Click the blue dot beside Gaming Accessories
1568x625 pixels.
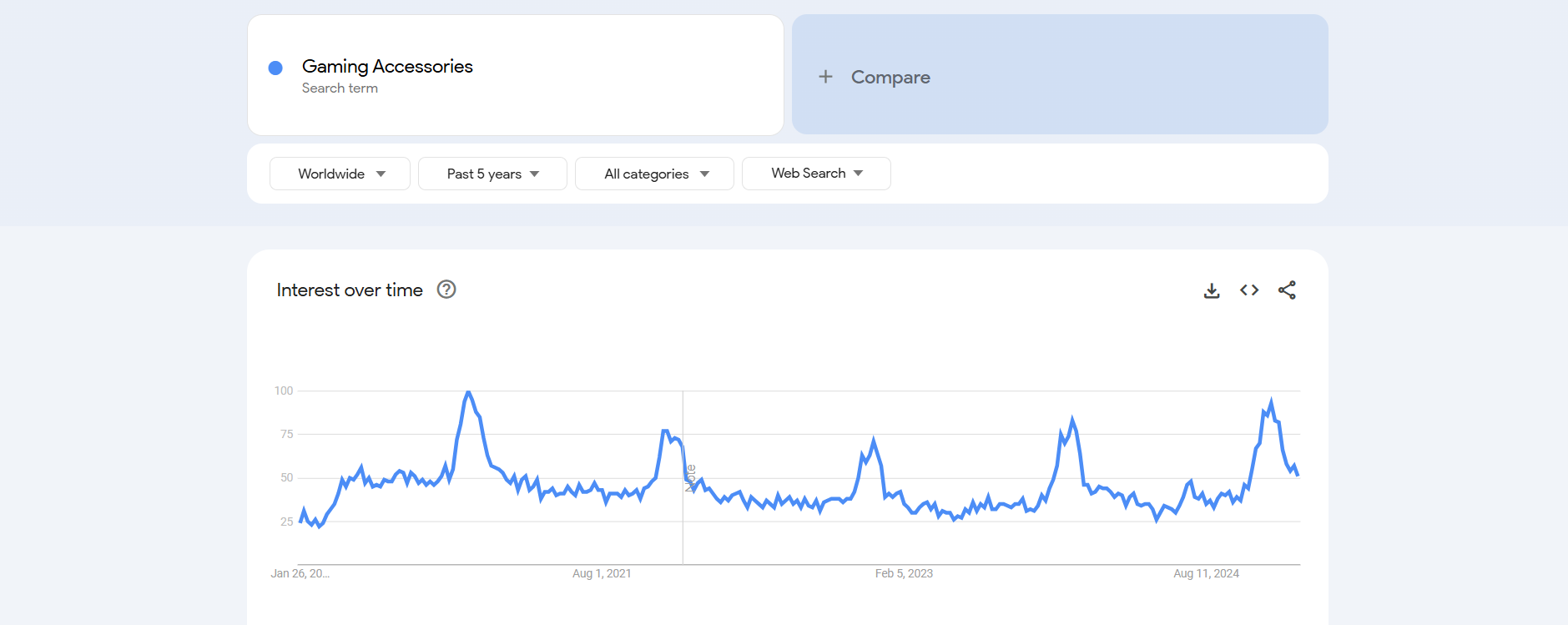pyautogui.click(x=275, y=68)
